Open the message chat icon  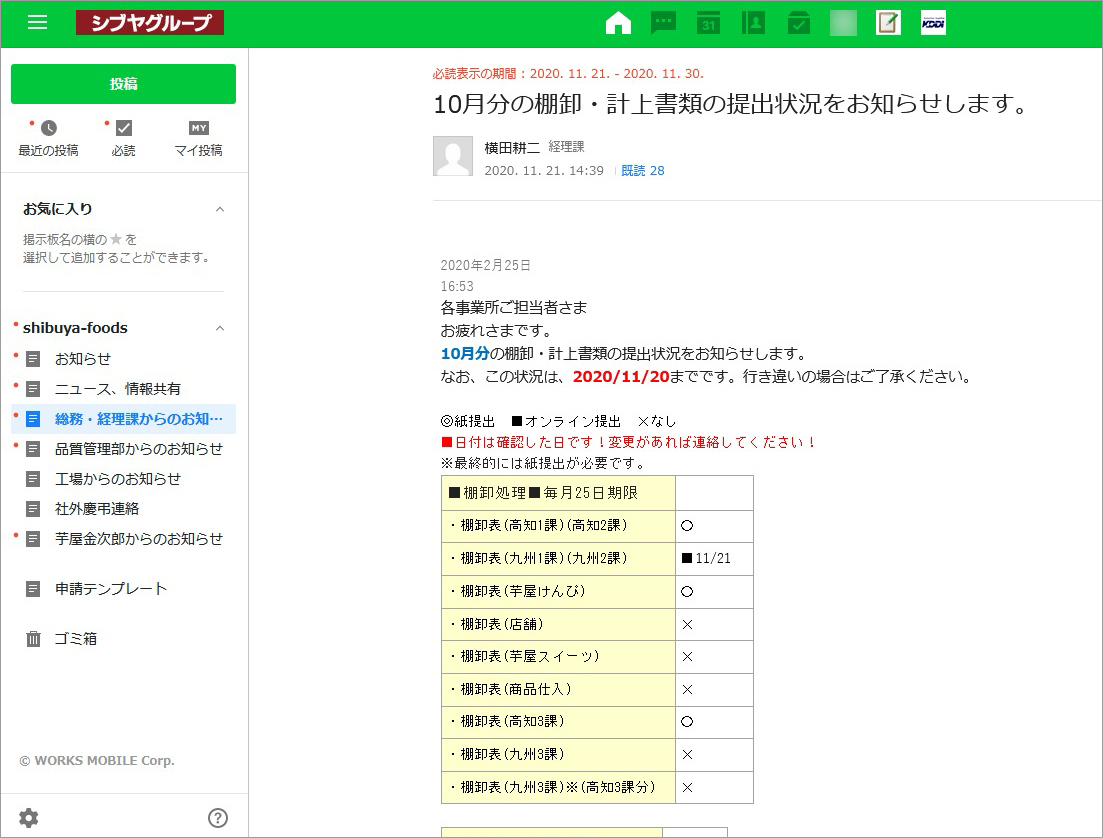click(663, 23)
